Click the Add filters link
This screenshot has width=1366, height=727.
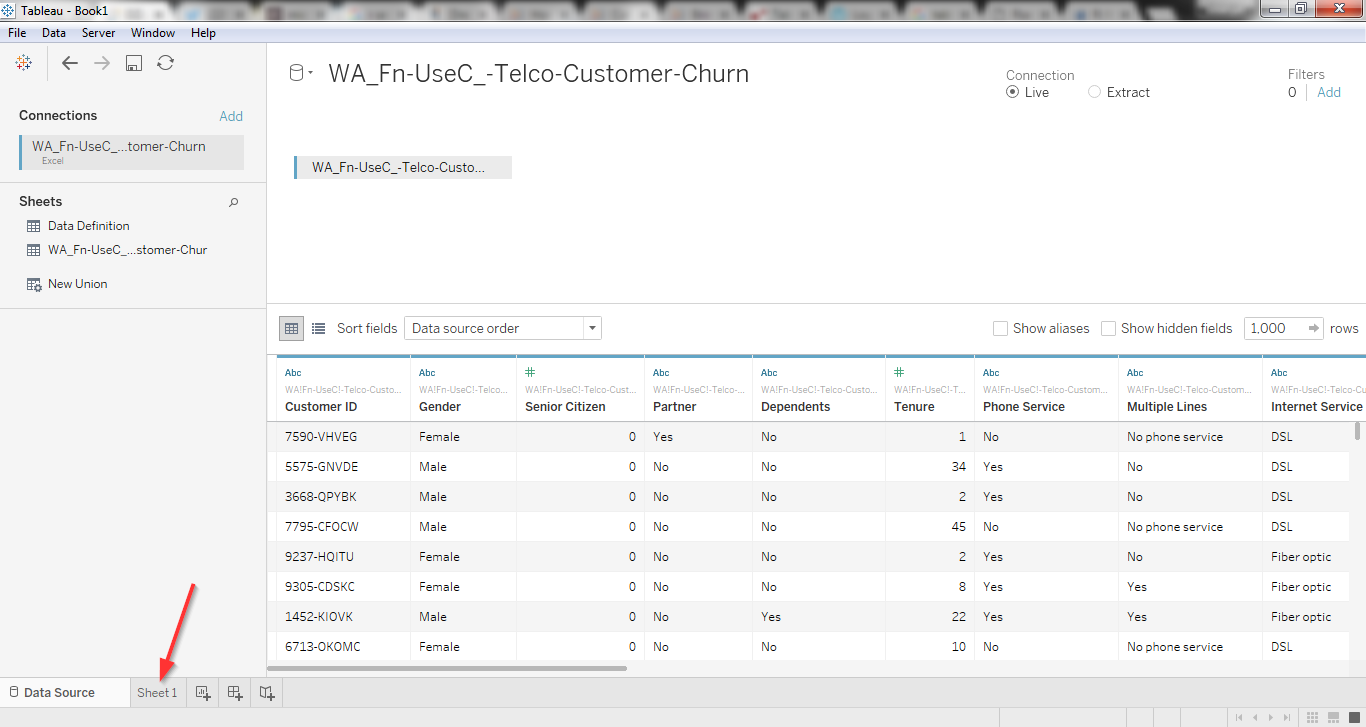point(1328,92)
